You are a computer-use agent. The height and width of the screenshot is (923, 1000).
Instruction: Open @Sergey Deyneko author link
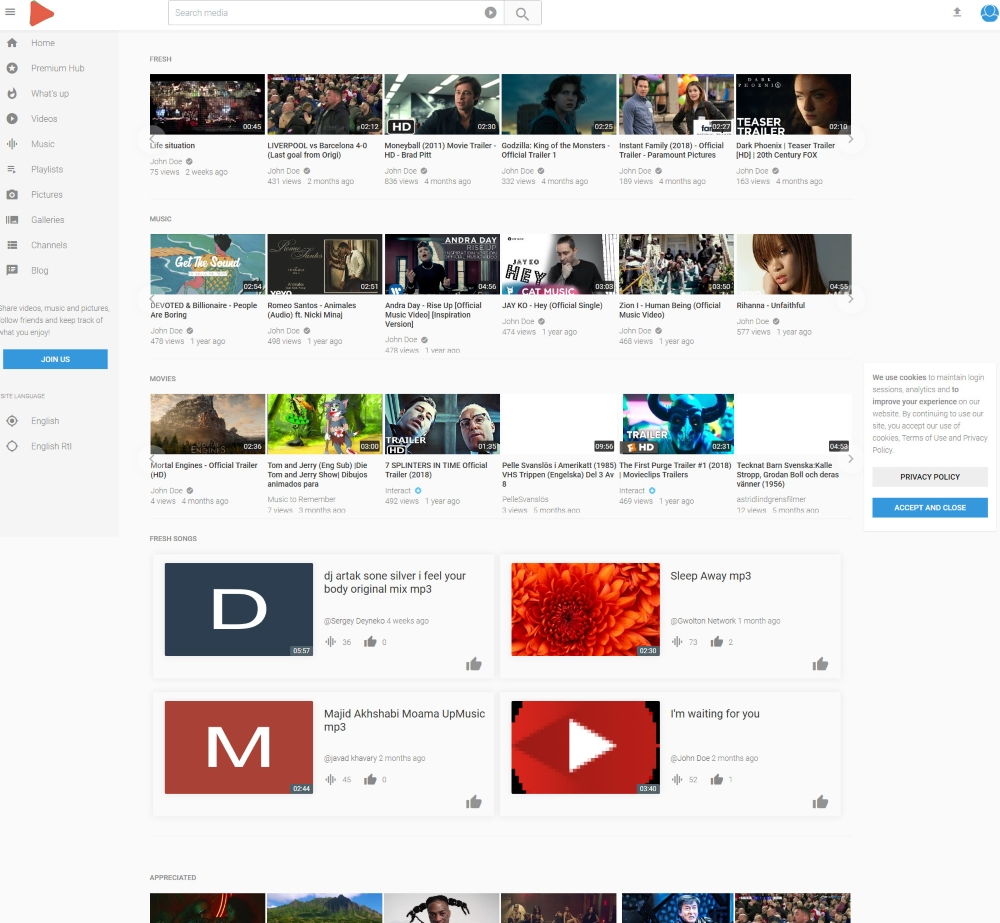(x=354, y=621)
